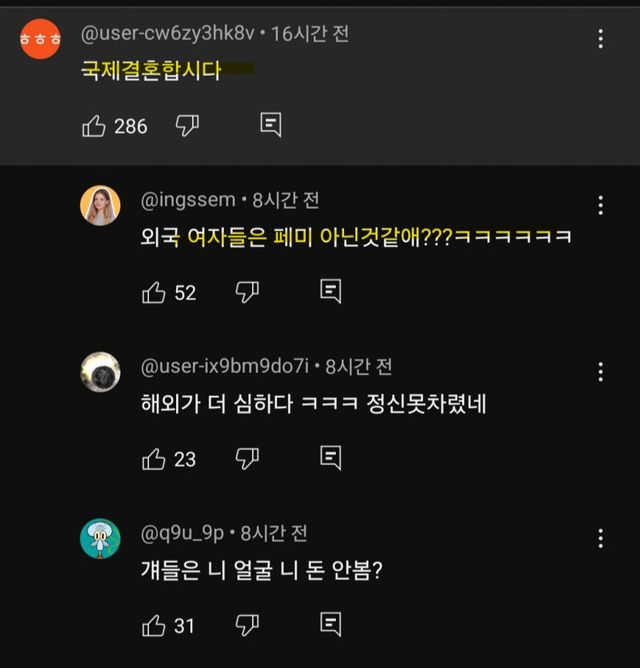Reply to the @user-ix9bm9do7i comment
Screen dimensions: 640x668
tap(330, 459)
